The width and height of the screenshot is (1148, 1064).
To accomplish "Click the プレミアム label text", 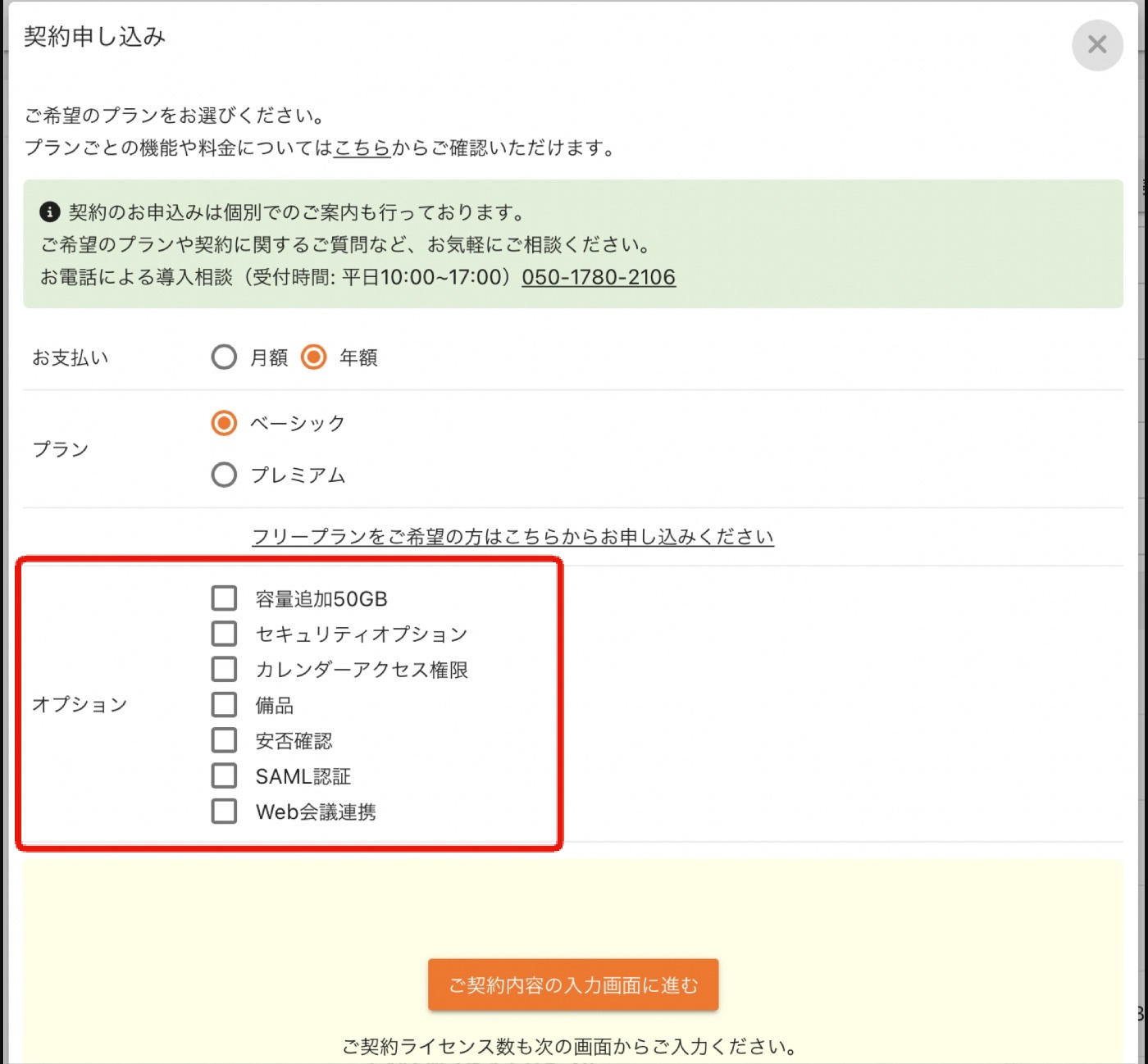I will (298, 475).
